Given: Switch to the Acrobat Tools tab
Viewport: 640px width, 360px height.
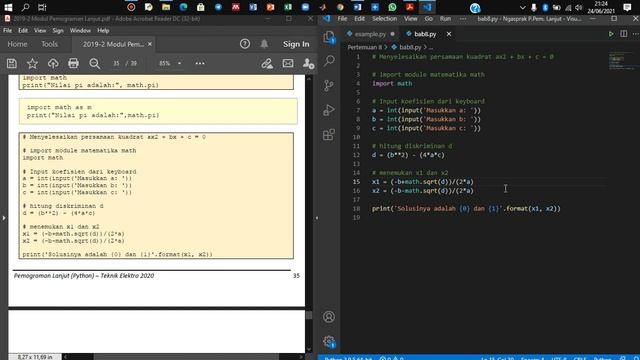Looking at the screenshot, I should pyautogui.click(x=49, y=44).
